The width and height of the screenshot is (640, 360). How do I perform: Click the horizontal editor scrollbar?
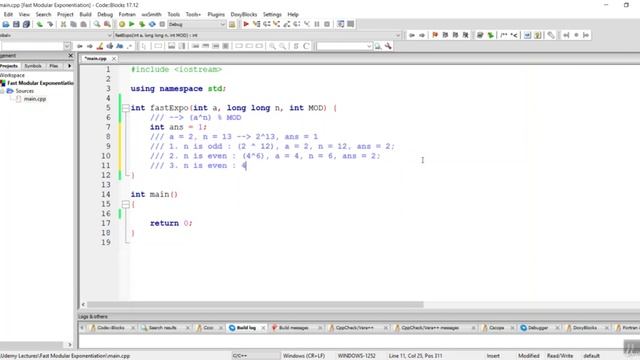click(x=256, y=304)
